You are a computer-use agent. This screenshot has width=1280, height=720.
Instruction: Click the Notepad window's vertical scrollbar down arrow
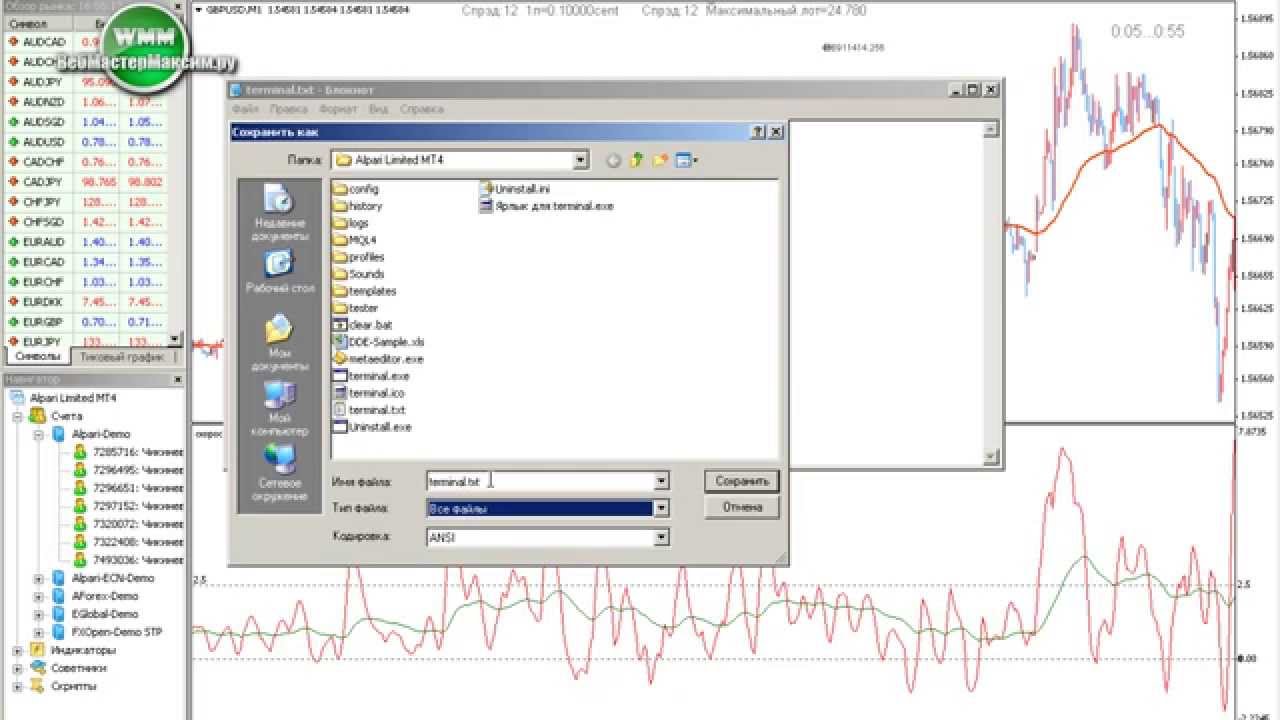(x=991, y=457)
